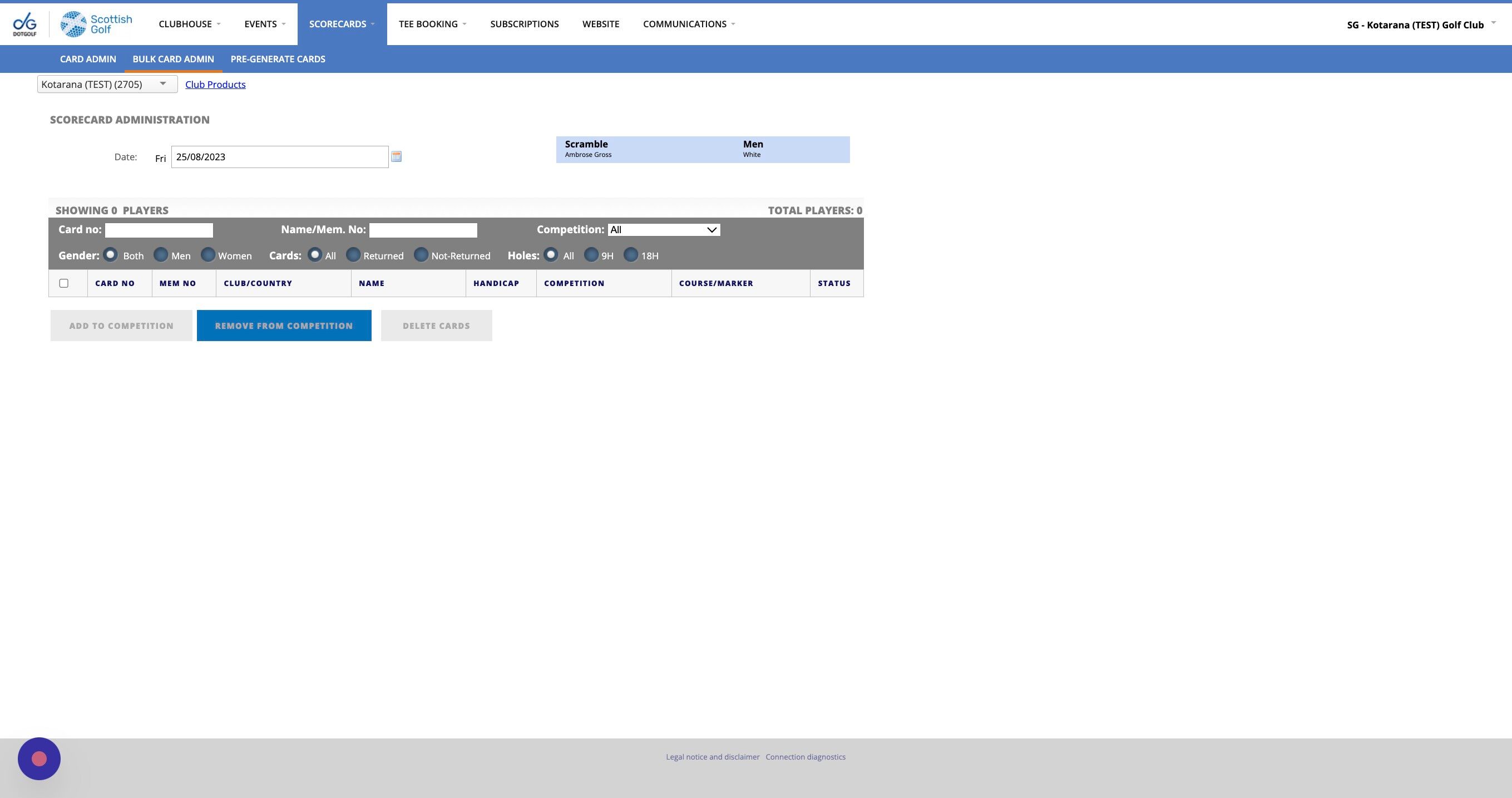Open the Club Products link
Screen dimensions: 1512x798
click(215, 84)
